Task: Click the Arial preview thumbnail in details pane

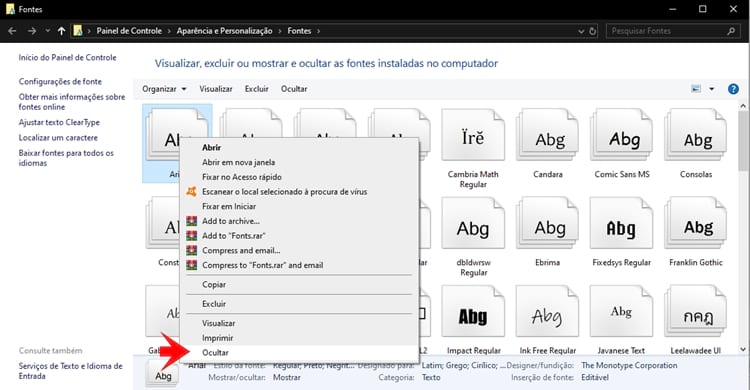Action: 163,373
